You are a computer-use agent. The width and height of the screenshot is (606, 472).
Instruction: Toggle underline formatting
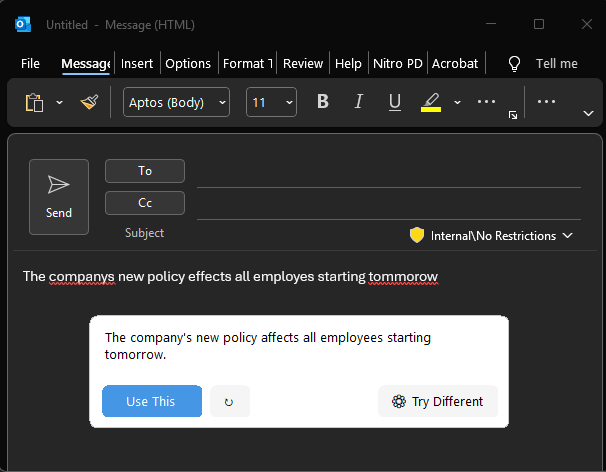pyautogui.click(x=395, y=102)
